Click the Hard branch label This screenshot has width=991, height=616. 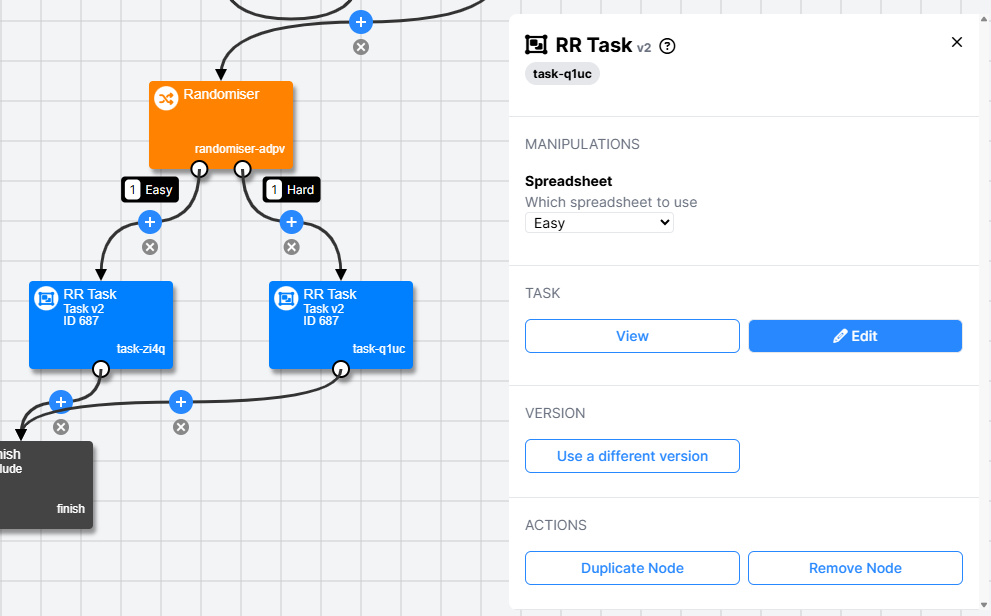click(291, 190)
